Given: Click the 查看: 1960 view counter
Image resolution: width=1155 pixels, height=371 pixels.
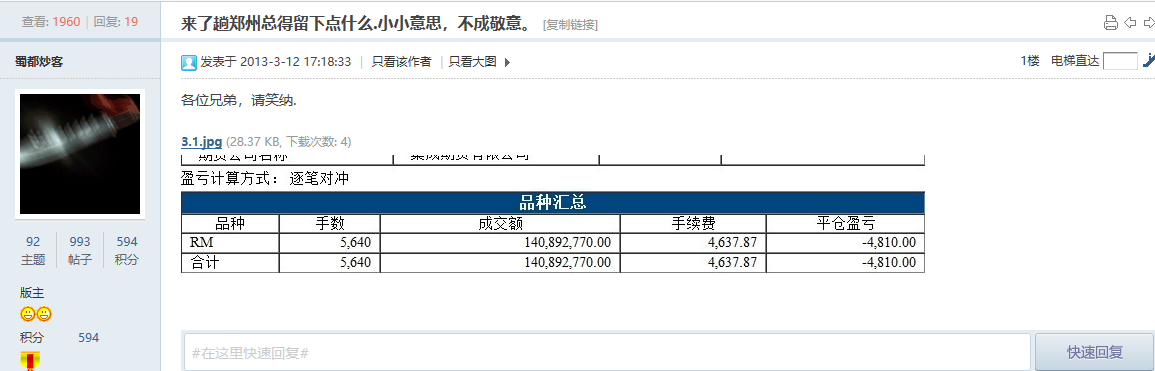Looking at the screenshot, I should click(x=51, y=22).
